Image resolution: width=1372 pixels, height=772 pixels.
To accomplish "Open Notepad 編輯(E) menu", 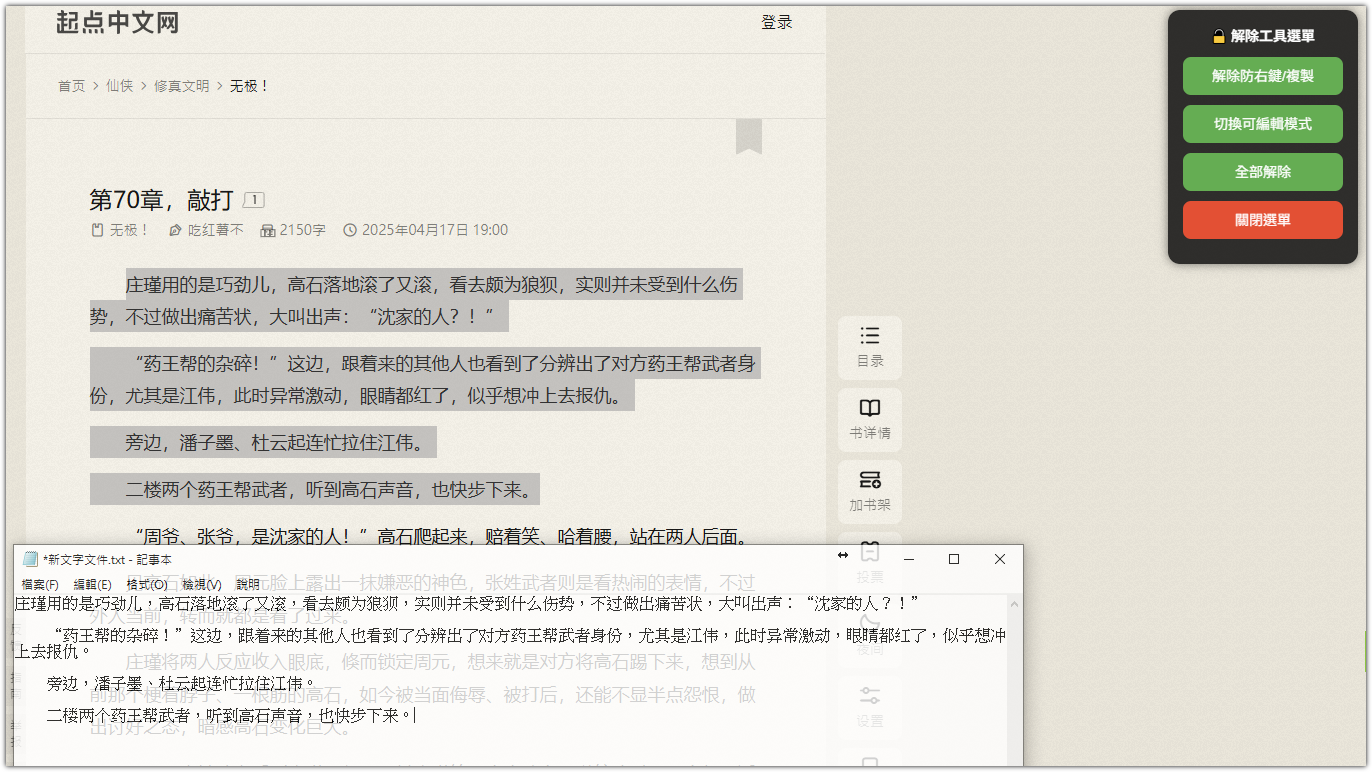I will point(92,584).
